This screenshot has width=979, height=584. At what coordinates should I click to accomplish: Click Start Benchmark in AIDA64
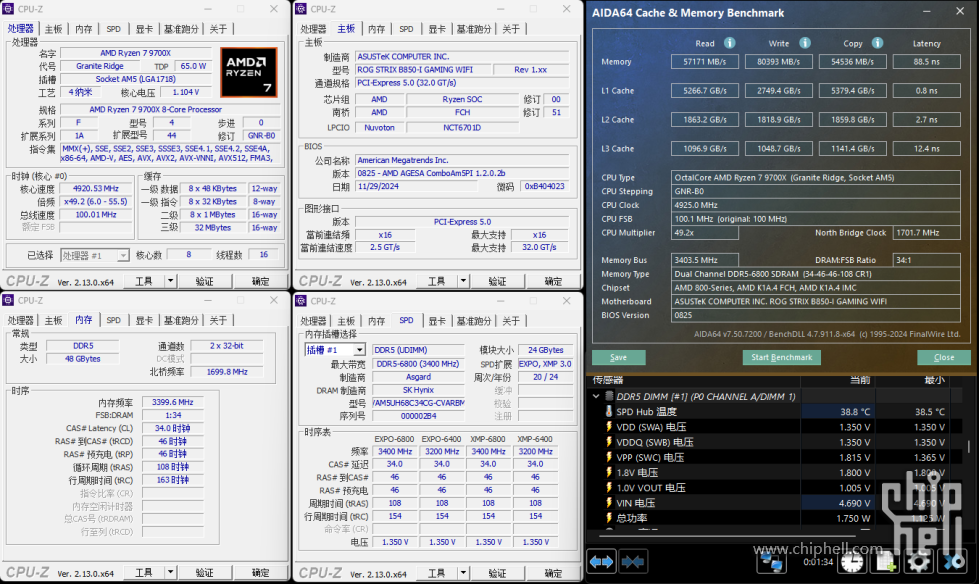(x=782, y=357)
